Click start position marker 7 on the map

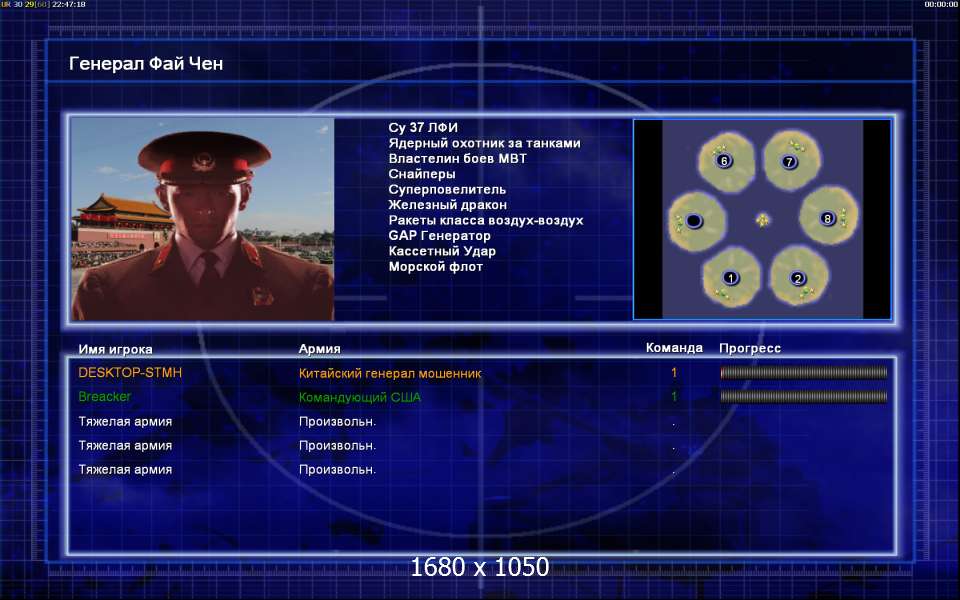click(x=789, y=162)
